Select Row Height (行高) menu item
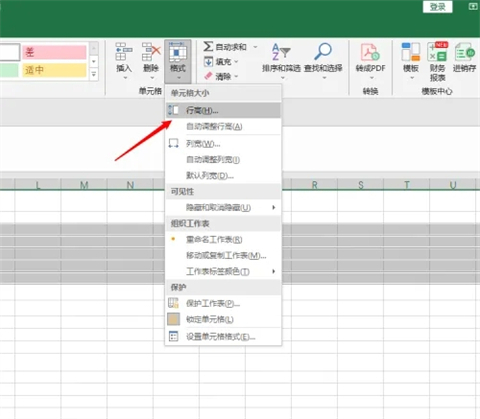The image size is (480, 419). pos(223,110)
